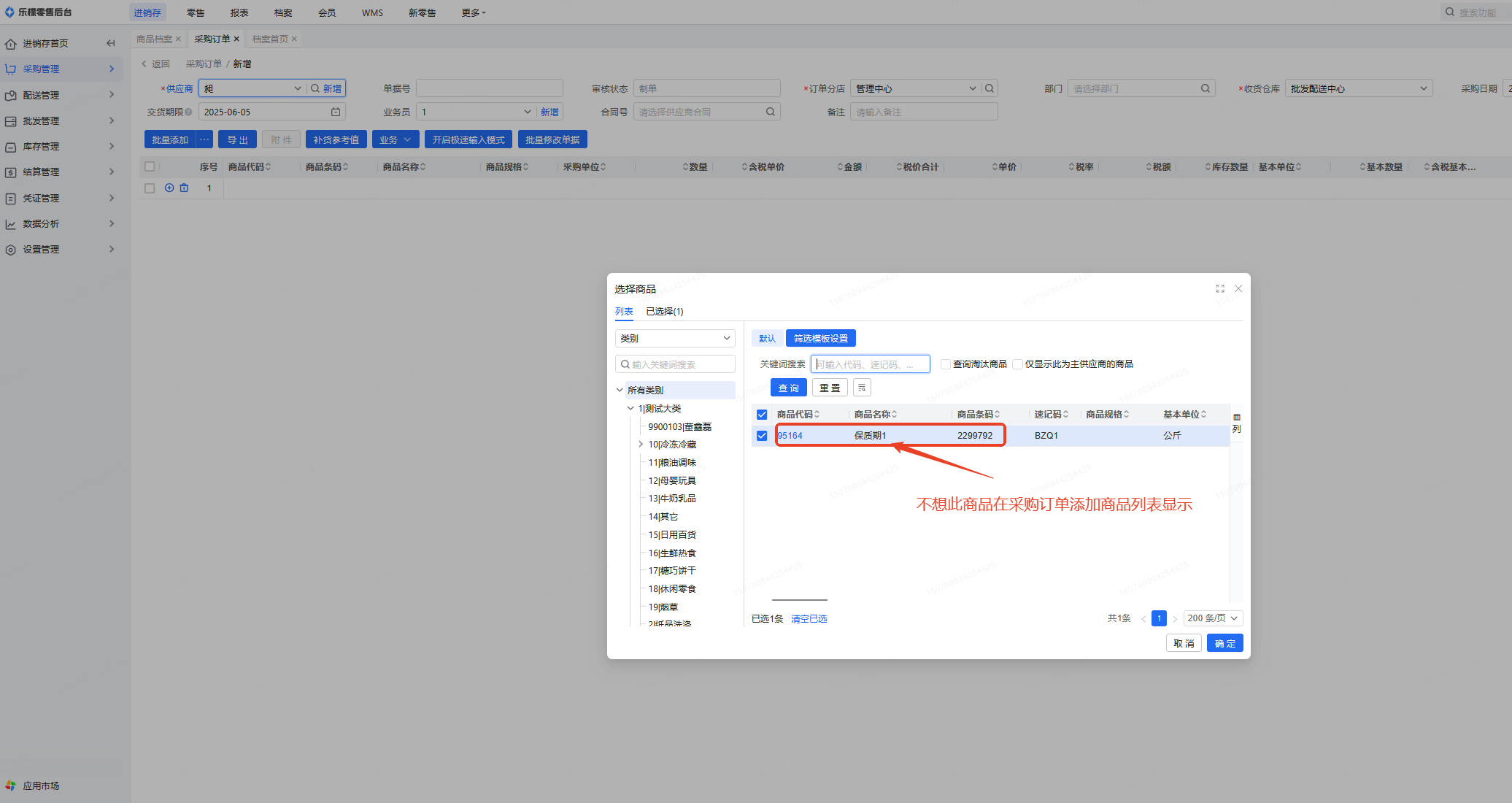This screenshot has width=1512, height=803.
Task: Click the 清空已选 link
Action: pos(809,619)
